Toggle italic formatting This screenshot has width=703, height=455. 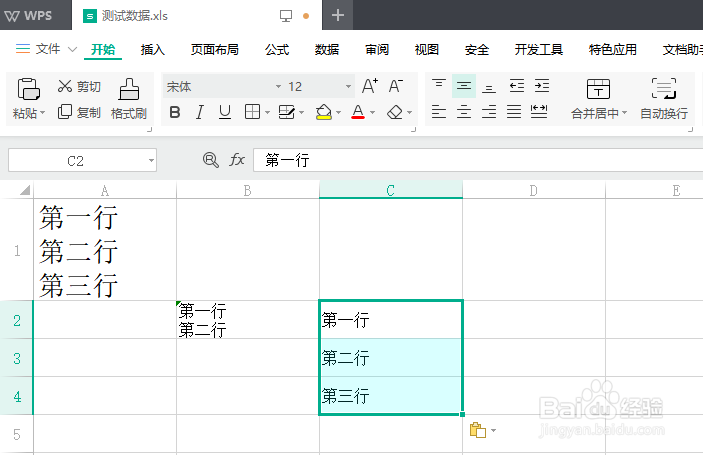tap(200, 112)
